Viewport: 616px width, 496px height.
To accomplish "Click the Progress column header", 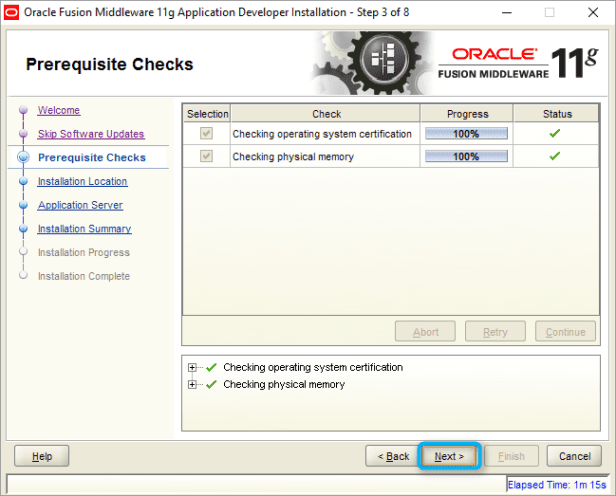I will 467,114.
